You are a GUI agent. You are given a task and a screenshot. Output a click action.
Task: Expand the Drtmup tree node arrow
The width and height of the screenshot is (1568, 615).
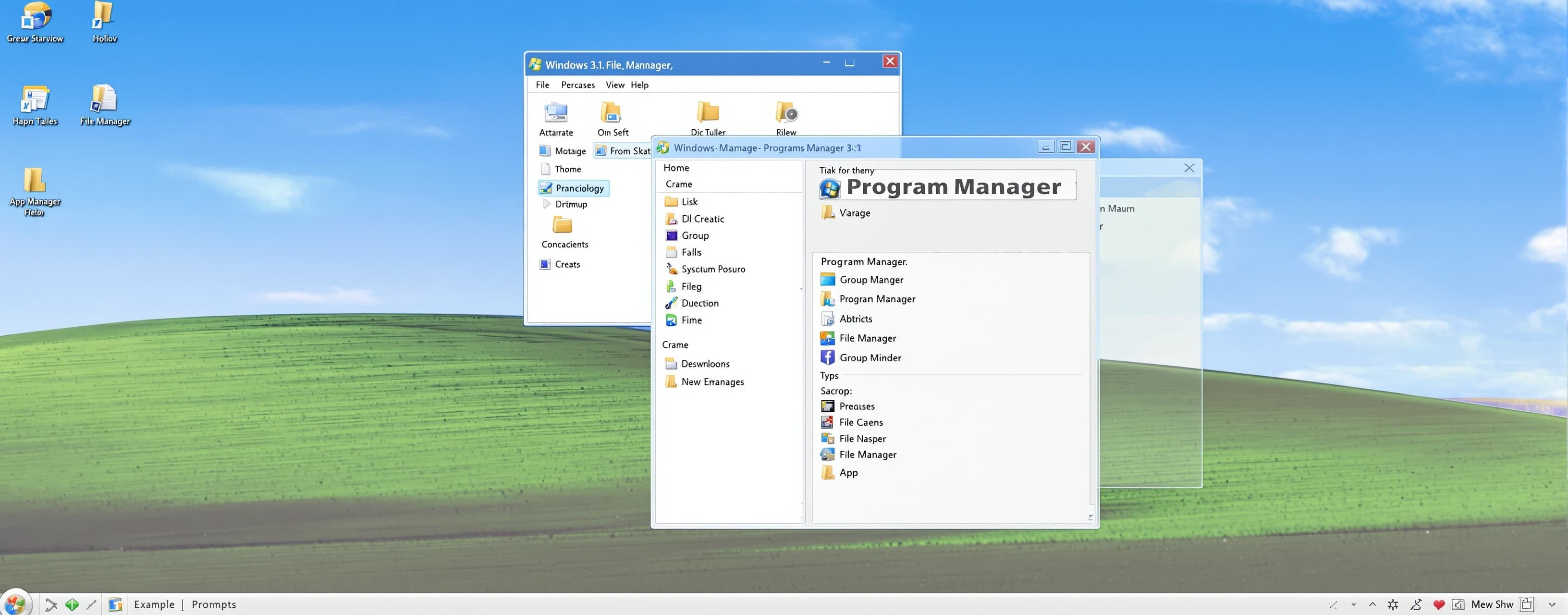click(x=547, y=204)
